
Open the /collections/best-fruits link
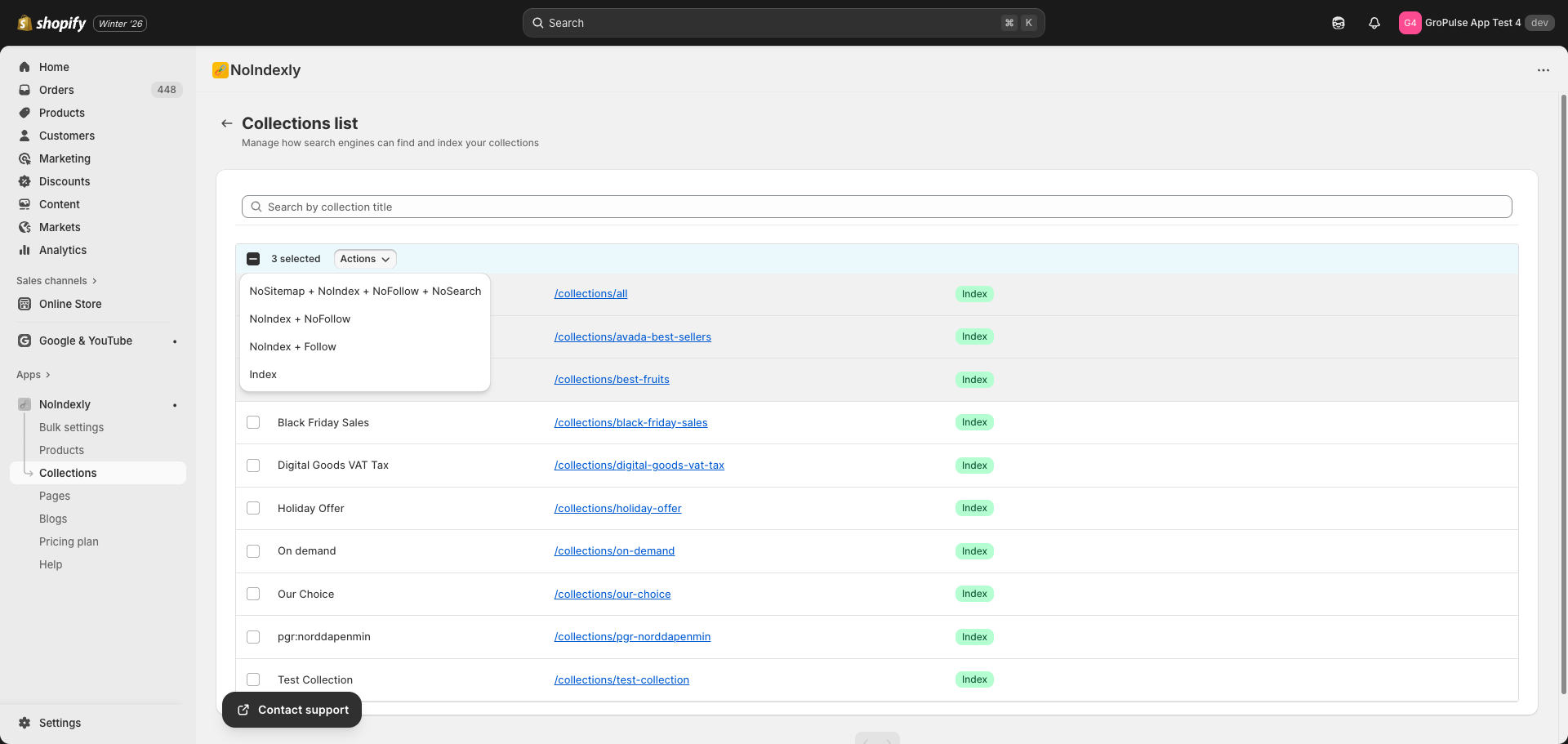coord(611,379)
